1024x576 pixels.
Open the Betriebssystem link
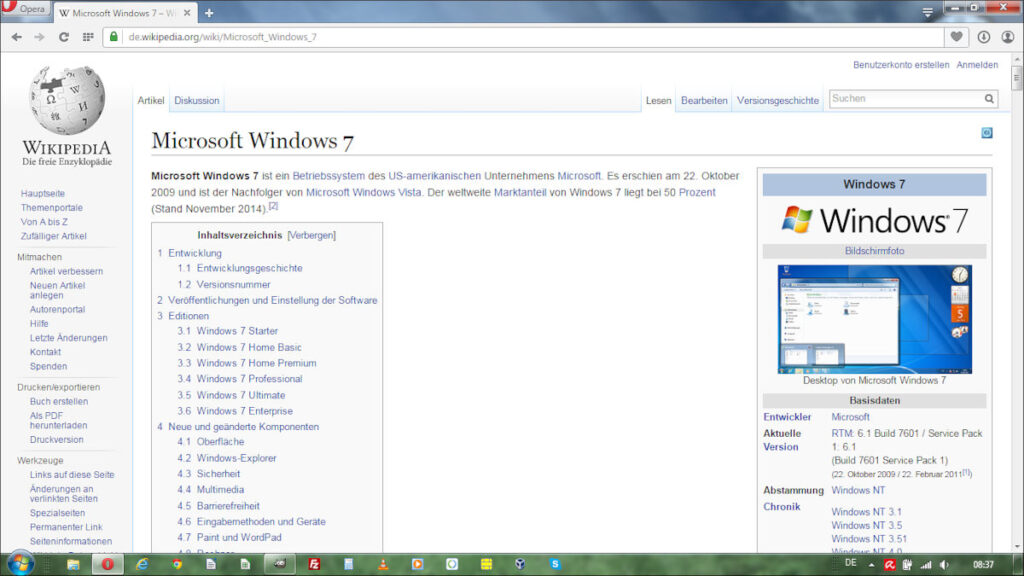point(328,176)
